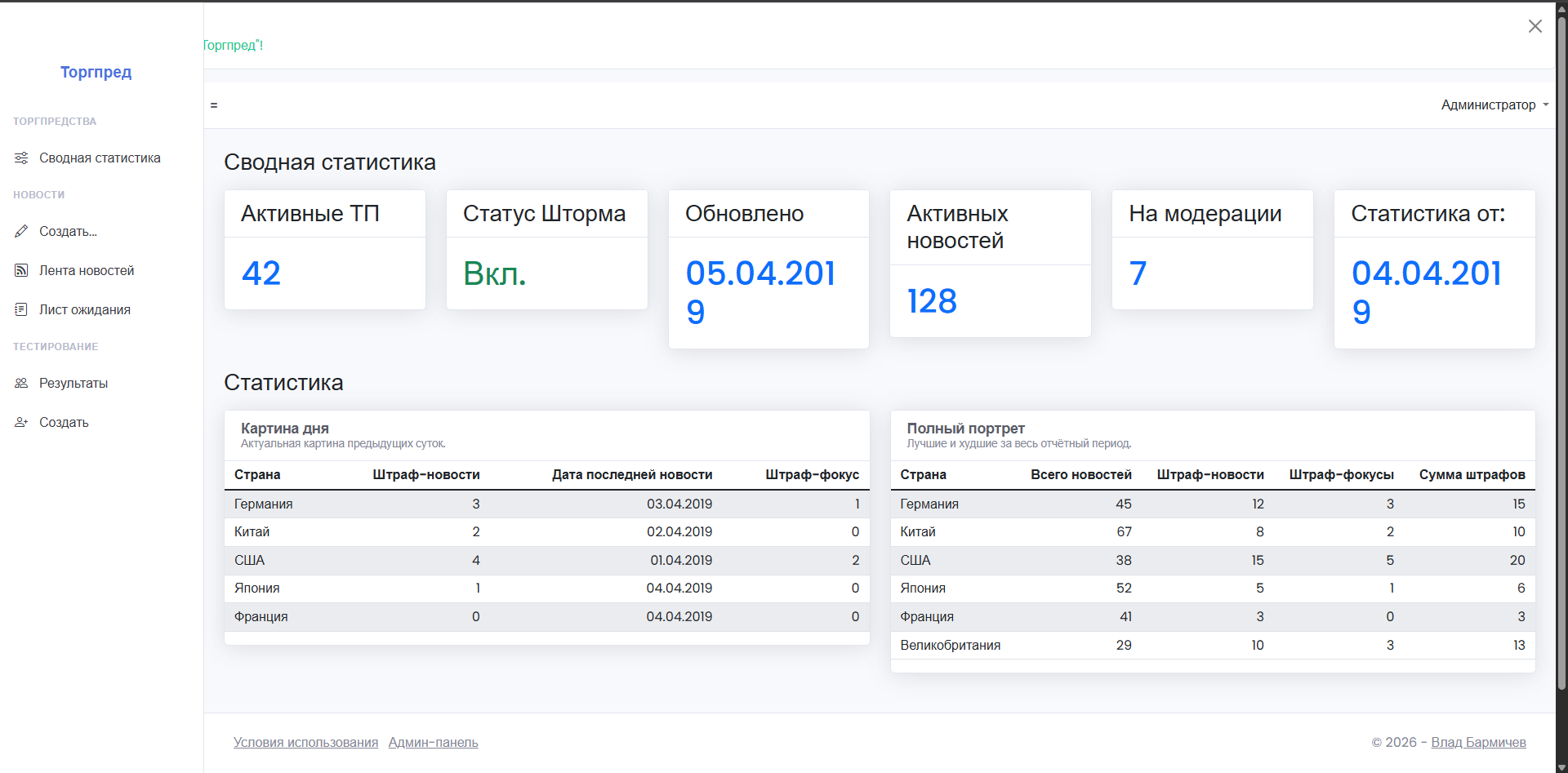This screenshot has width=1568, height=773.
Task: Select the Лента новостей feed icon
Action: (20, 270)
